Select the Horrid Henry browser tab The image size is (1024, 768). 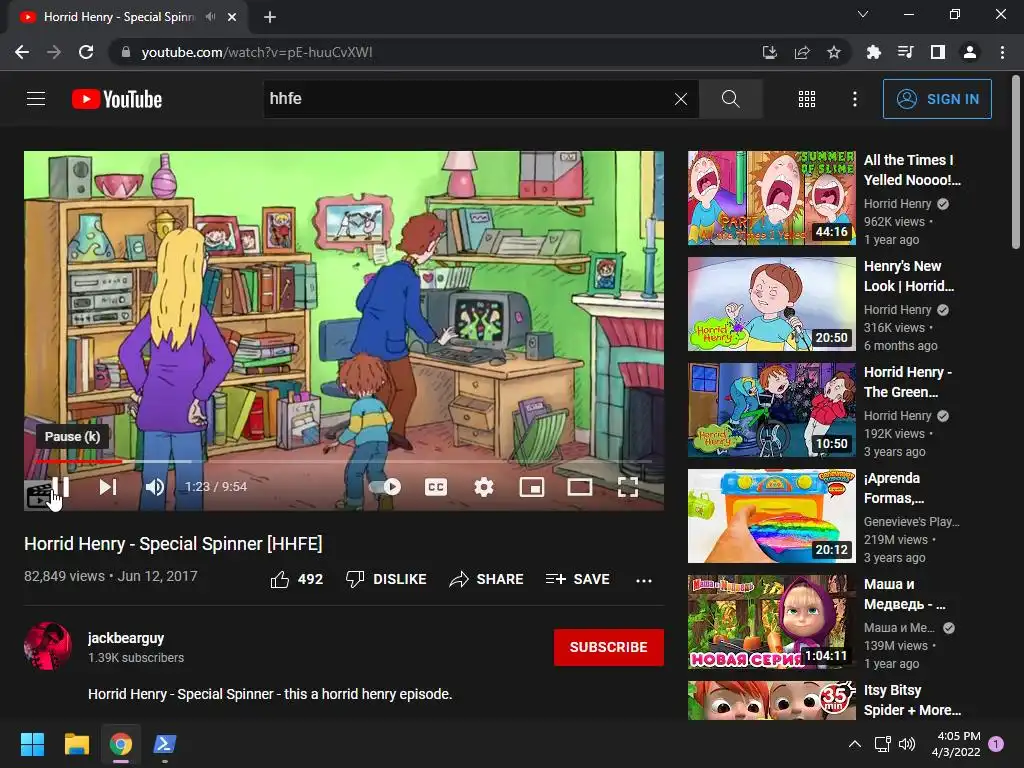[x=128, y=17]
